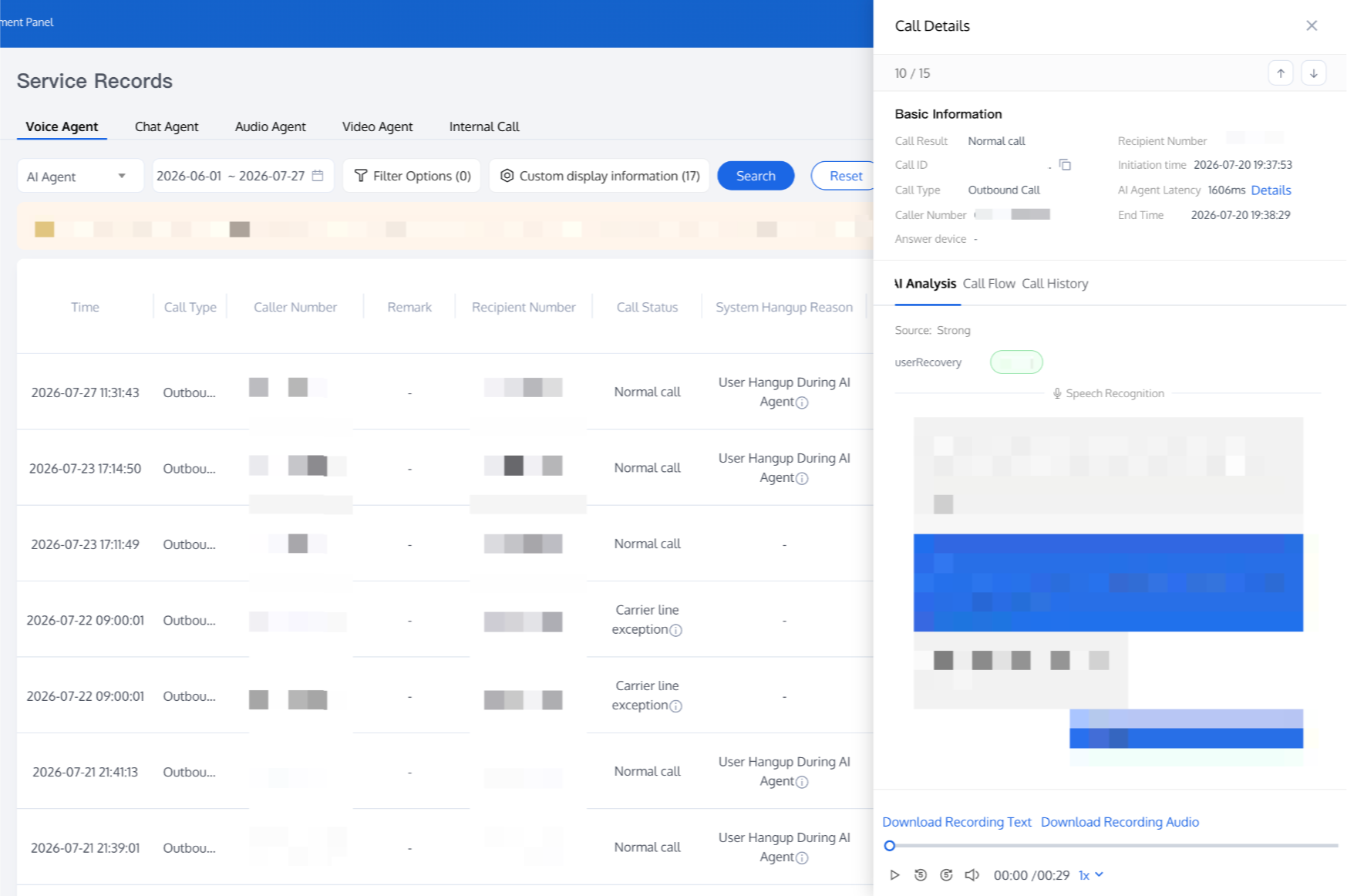Viewport: 1347px width, 896px height.
Task: Click info icon on 2026-07-23 17:14:50 hangup reason
Action: (802, 478)
